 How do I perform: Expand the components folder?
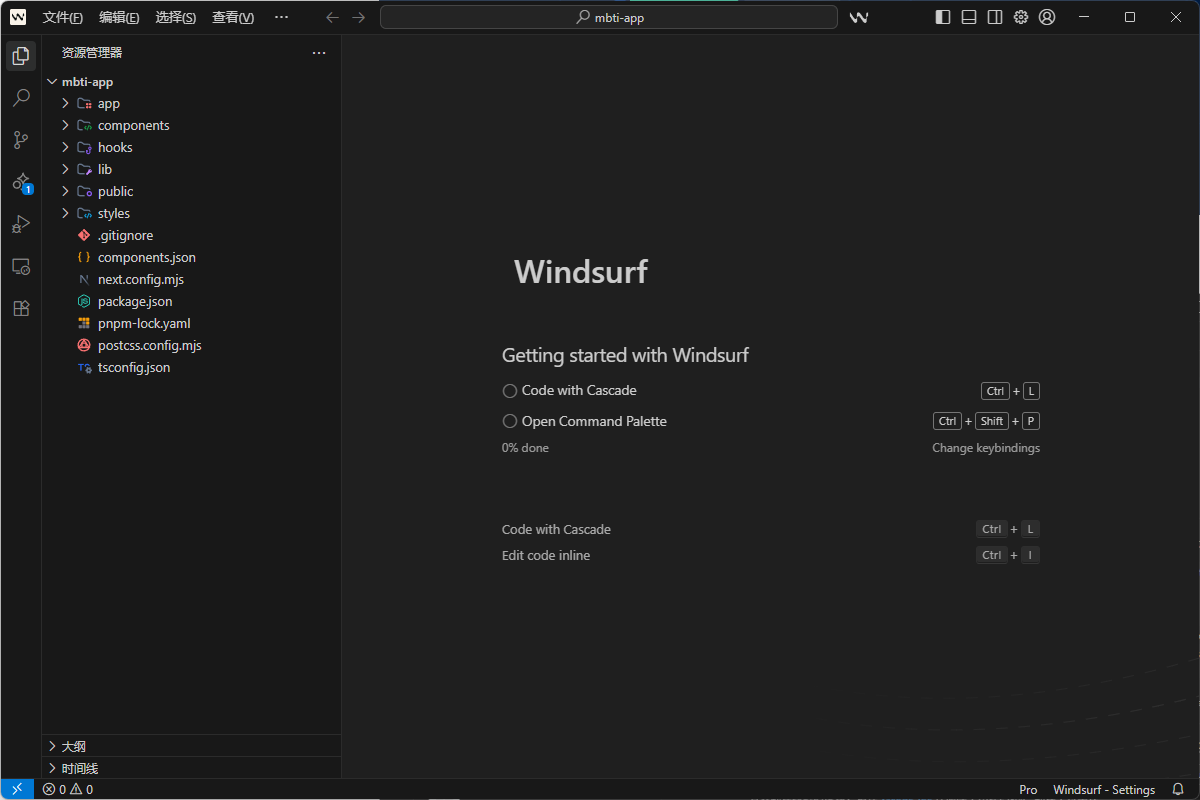click(x=133, y=125)
